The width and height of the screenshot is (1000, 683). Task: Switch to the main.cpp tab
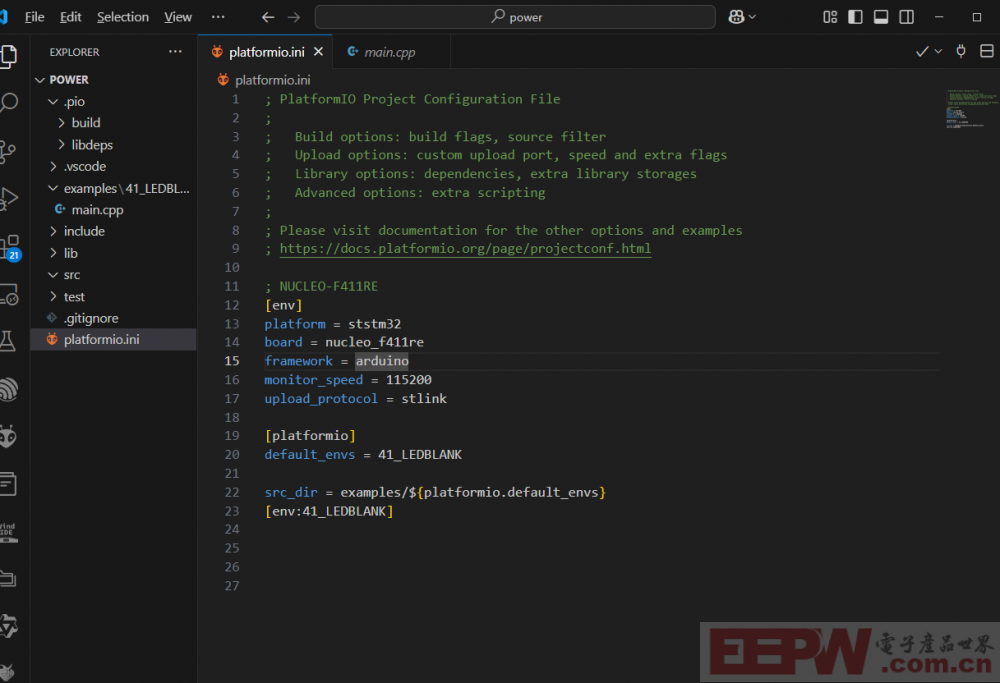pyautogui.click(x=389, y=52)
